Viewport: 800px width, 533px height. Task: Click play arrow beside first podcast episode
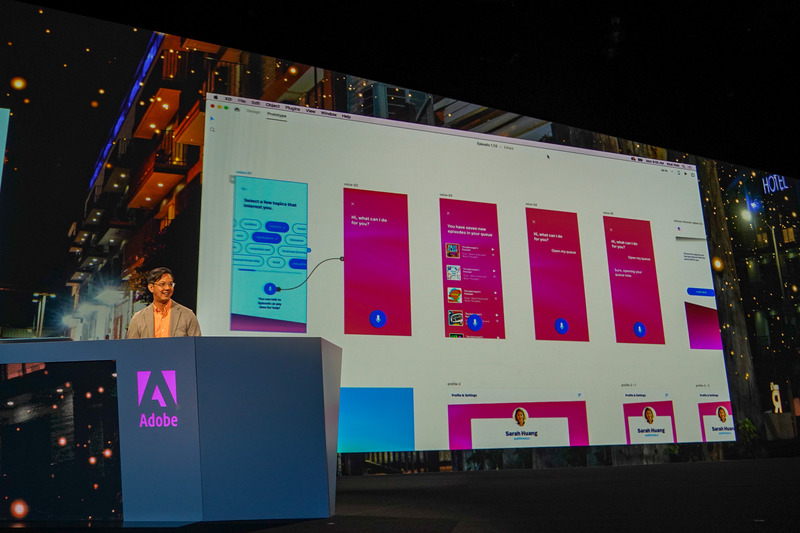pos(493,250)
